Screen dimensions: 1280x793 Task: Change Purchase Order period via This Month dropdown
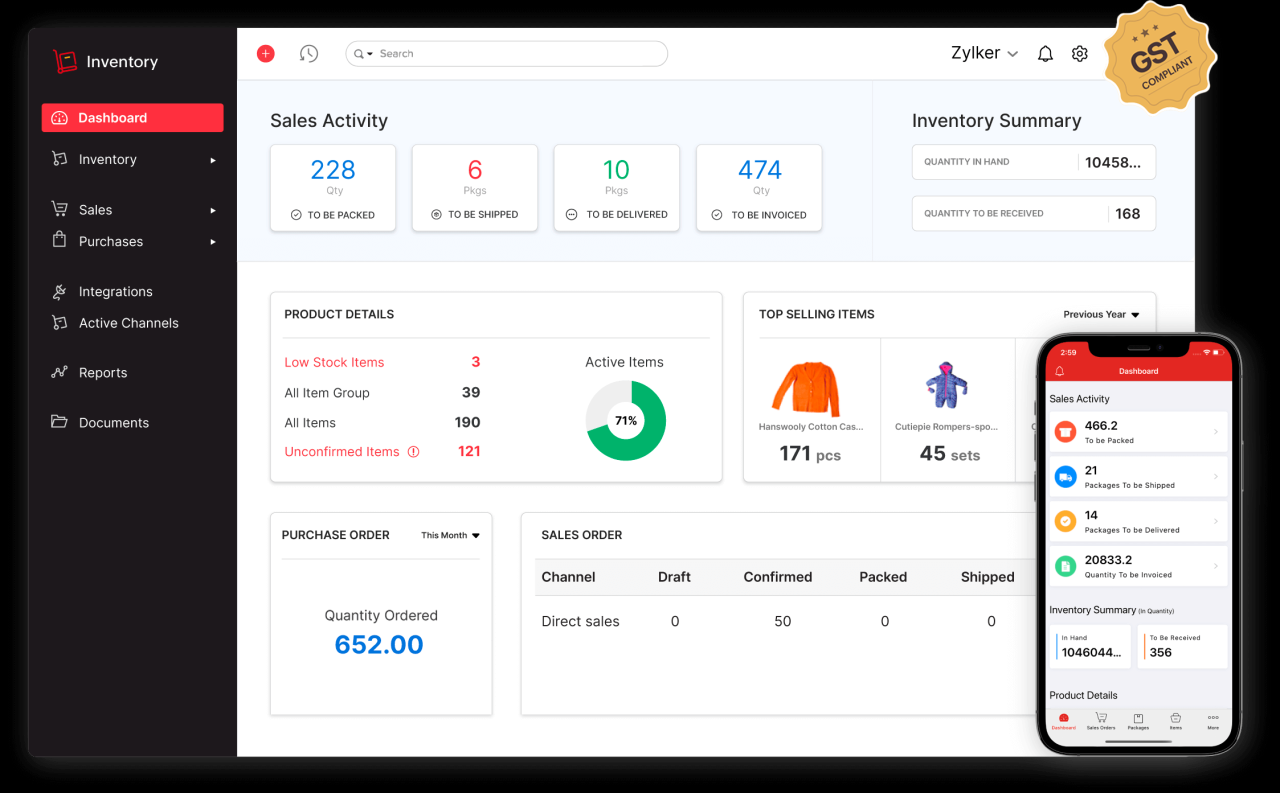(x=449, y=535)
